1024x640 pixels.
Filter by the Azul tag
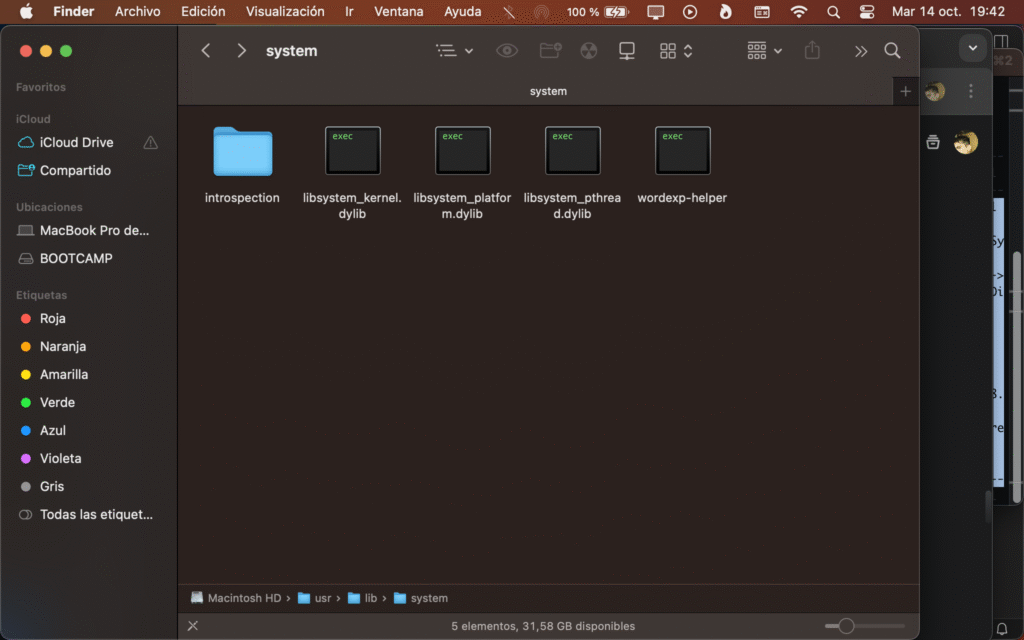click(x=53, y=430)
